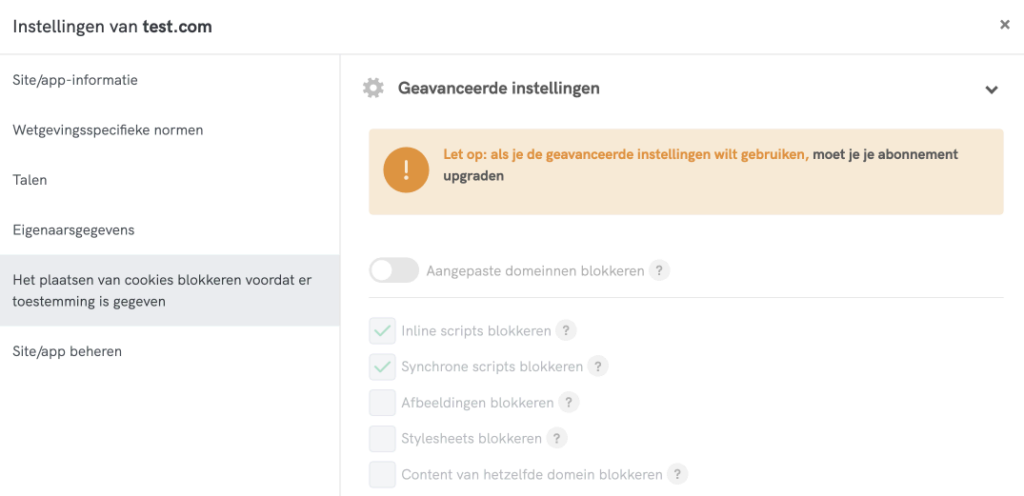Viewport: 1024px width, 496px height.
Task: Uncheck Synchrone scripts blokkeren checkbox
Action: coord(382,367)
